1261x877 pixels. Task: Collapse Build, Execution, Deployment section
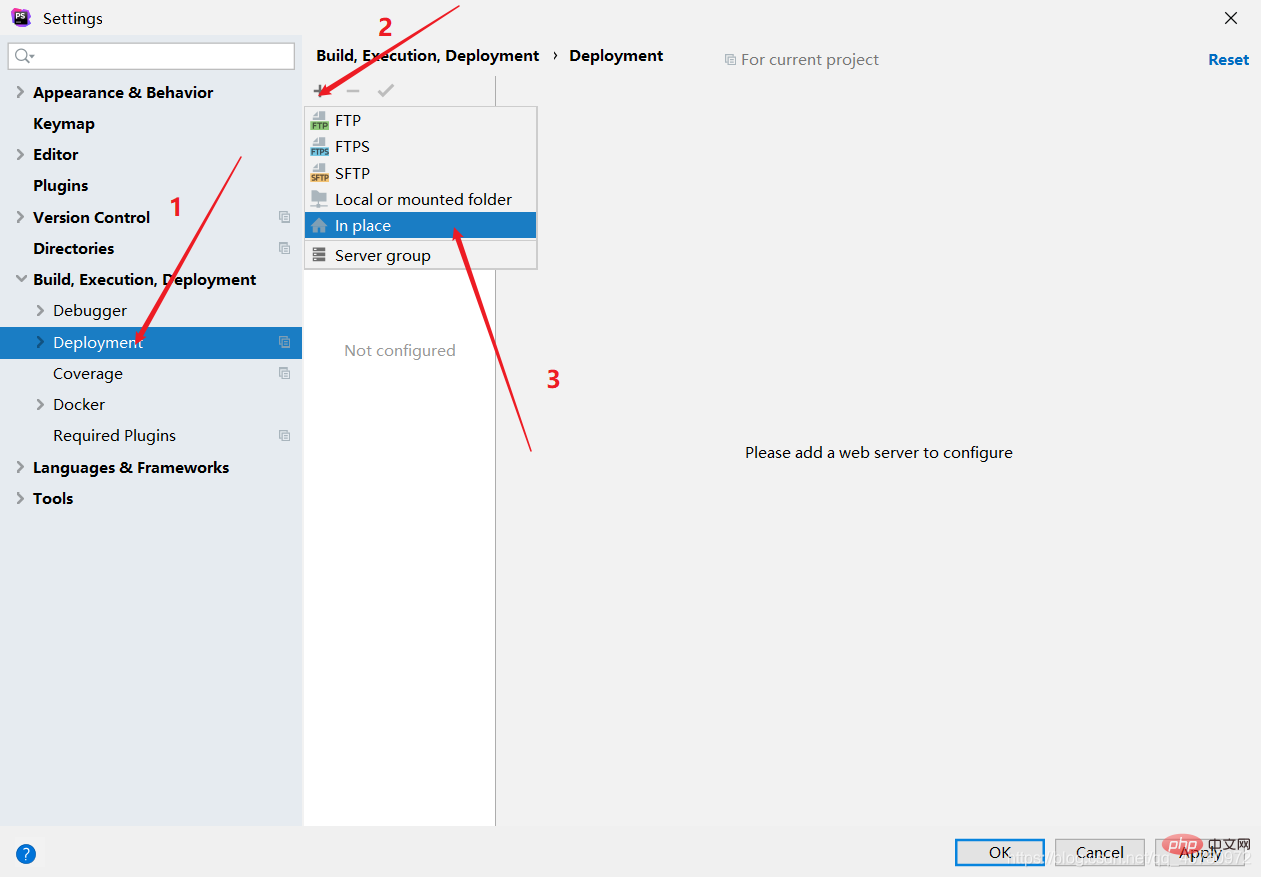point(20,279)
